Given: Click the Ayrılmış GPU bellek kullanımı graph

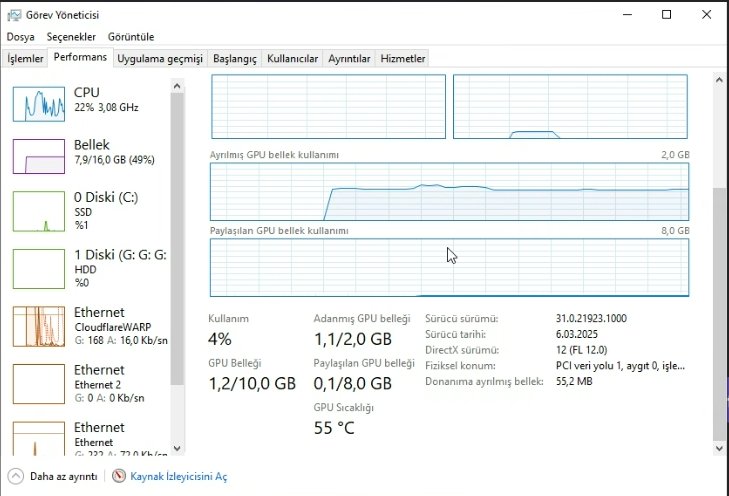Looking at the screenshot, I should (449, 192).
